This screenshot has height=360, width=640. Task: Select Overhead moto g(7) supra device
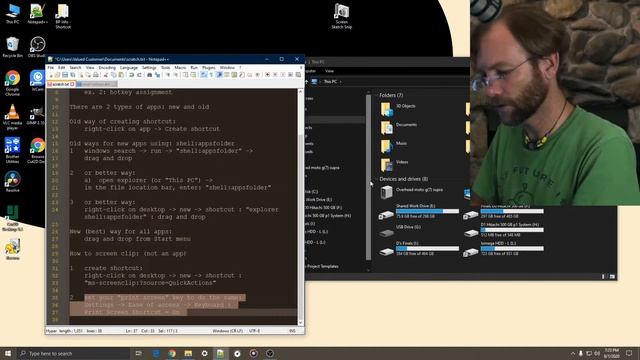(411, 192)
